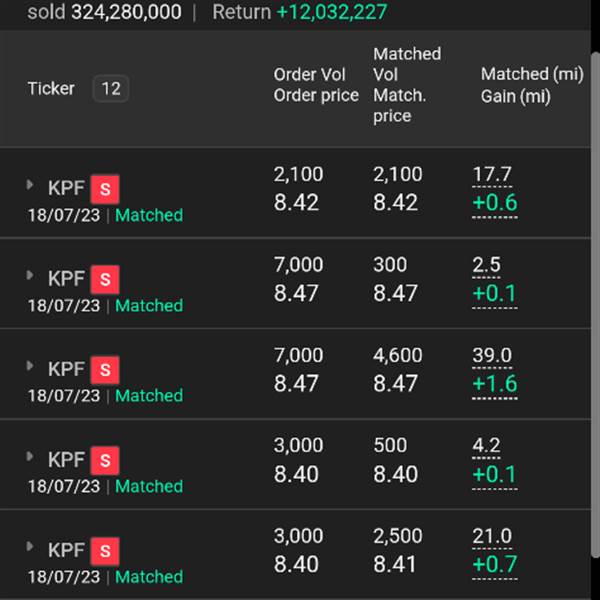Screen dimensions: 600x600
Task: Expand the KPF order with matched value 39.0
Action: point(29,366)
